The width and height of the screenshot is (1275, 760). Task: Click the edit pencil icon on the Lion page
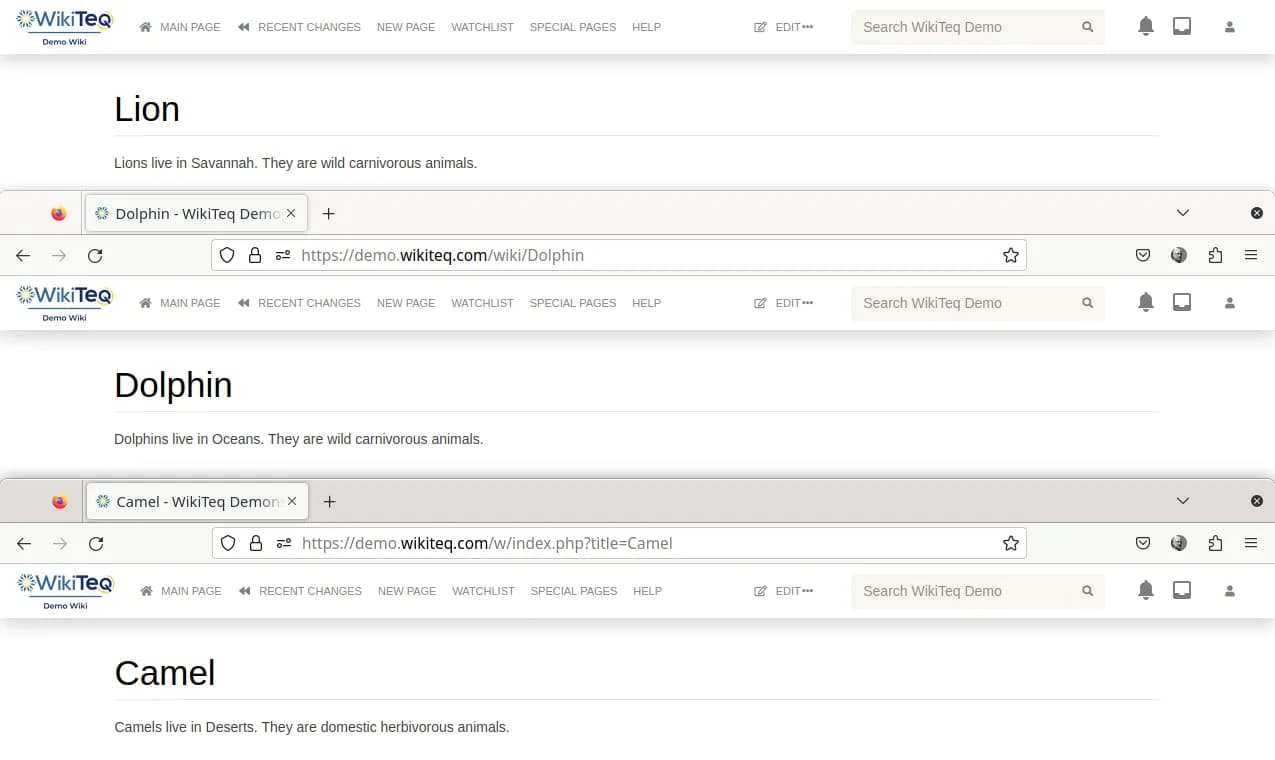[x=760, y=27]
